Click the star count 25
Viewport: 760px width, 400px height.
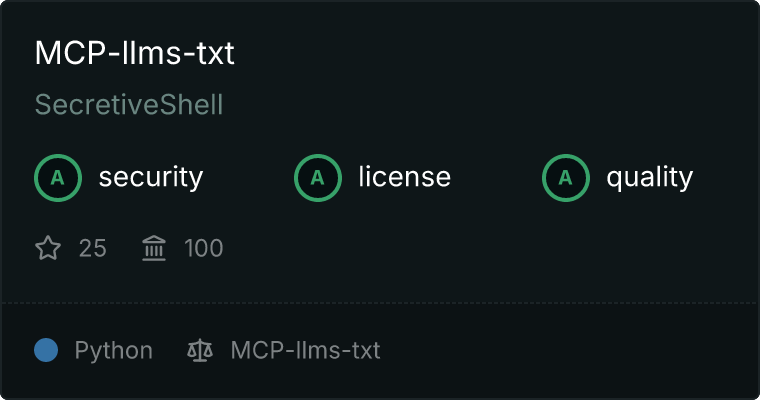pos(93,248)
